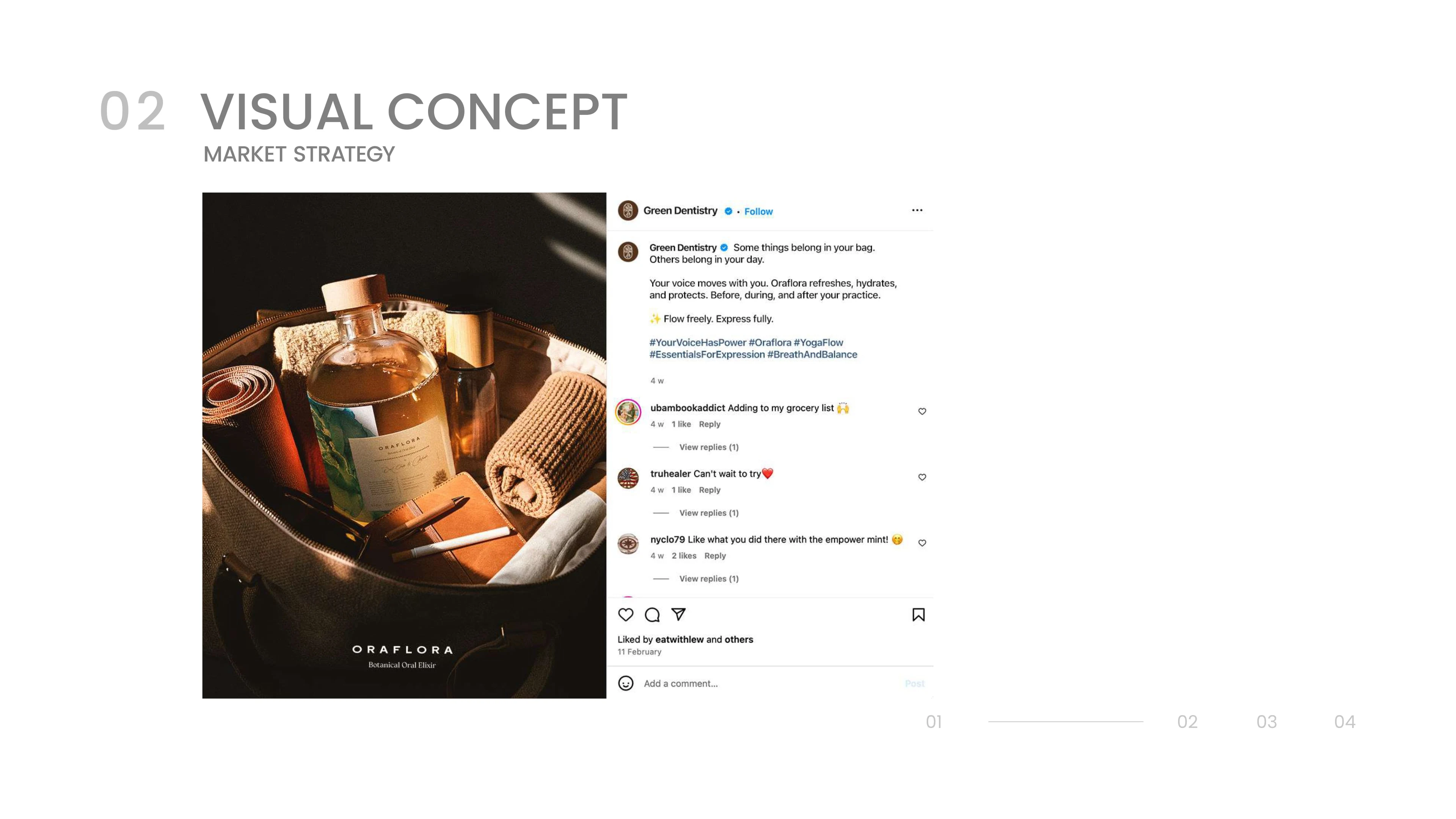Screen dimensions: 1456x819
Task: Expand replies under nyclo79 comment
Action: click(709, 579)
